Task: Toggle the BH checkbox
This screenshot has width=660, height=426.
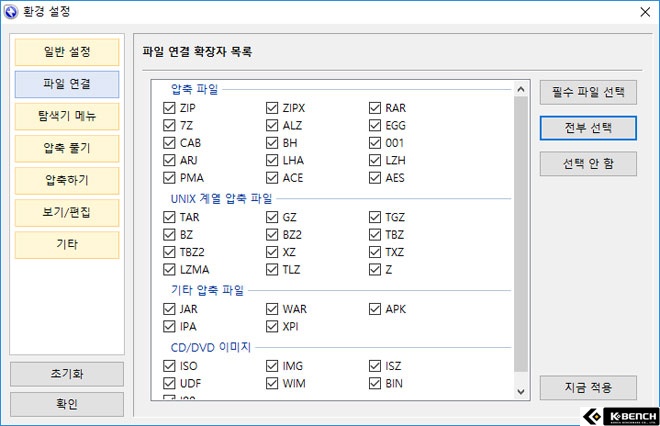Action: tap(272, 143)
